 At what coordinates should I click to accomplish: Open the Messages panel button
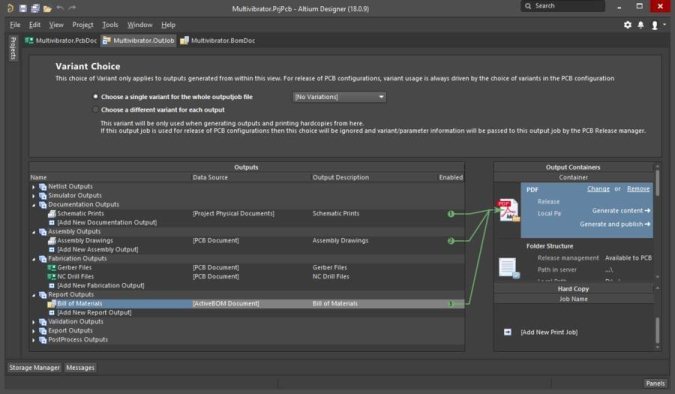(80, 368)
